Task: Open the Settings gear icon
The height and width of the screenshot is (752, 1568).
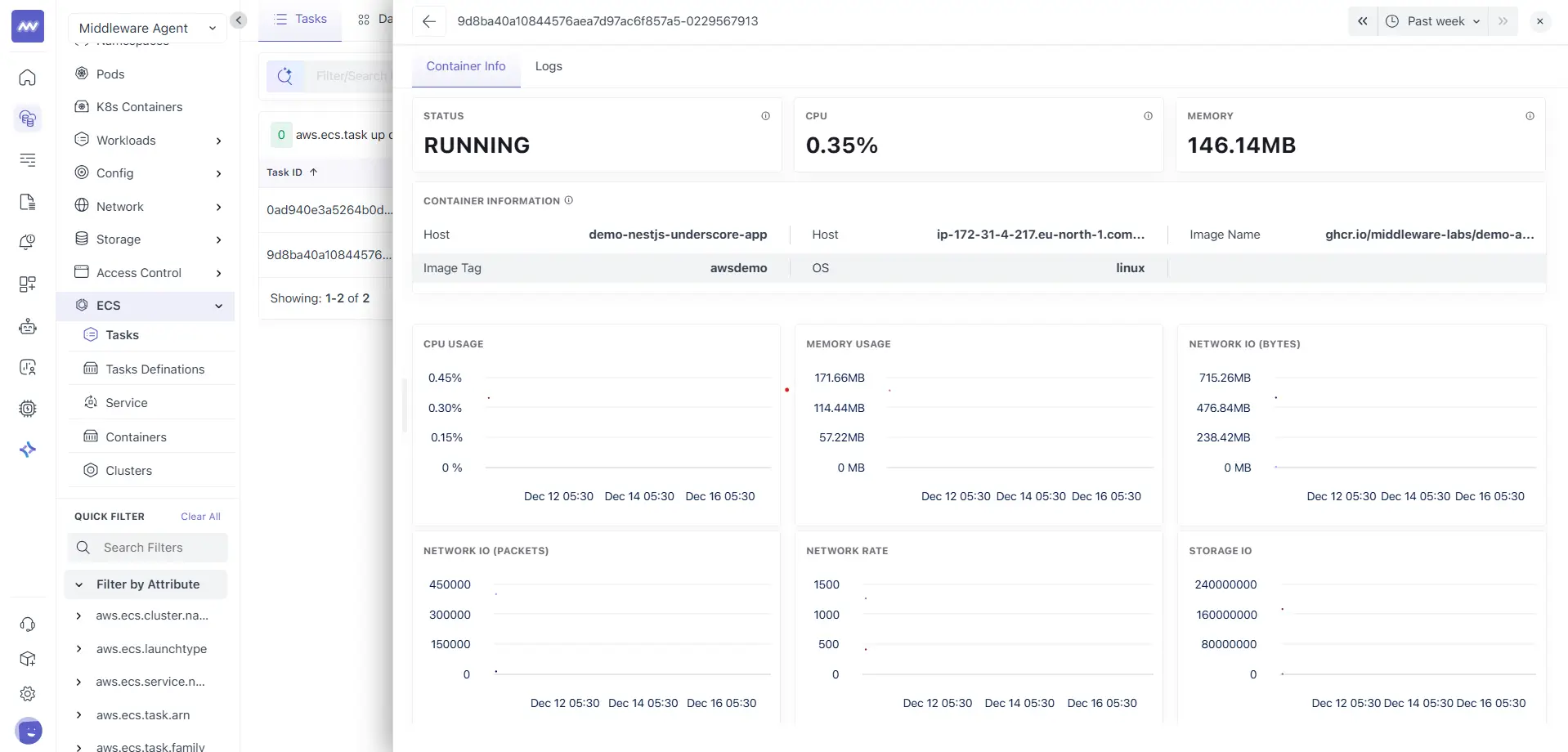Action: pos(27,693)
